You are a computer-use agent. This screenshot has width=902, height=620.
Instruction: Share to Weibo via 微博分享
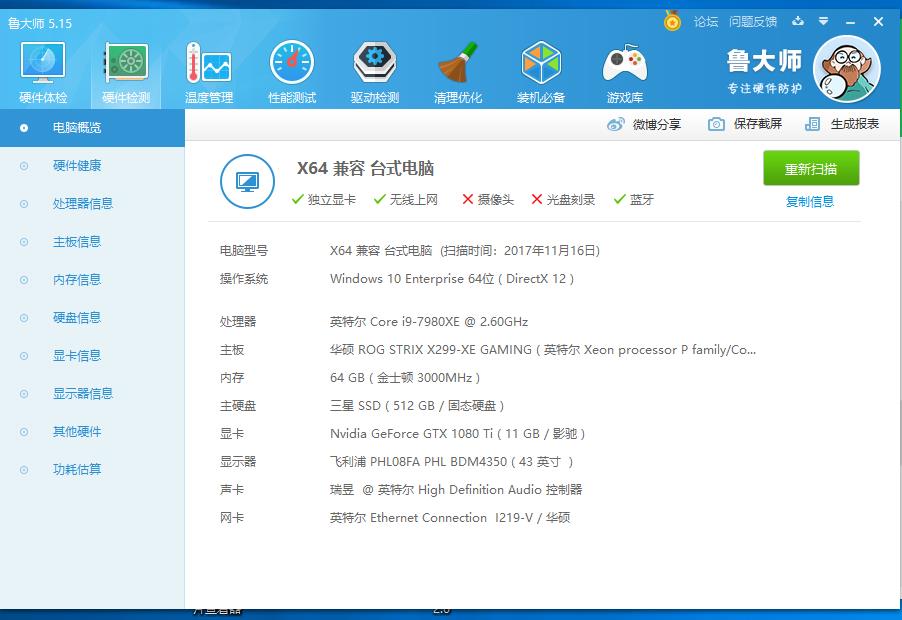tap(644, 124)
